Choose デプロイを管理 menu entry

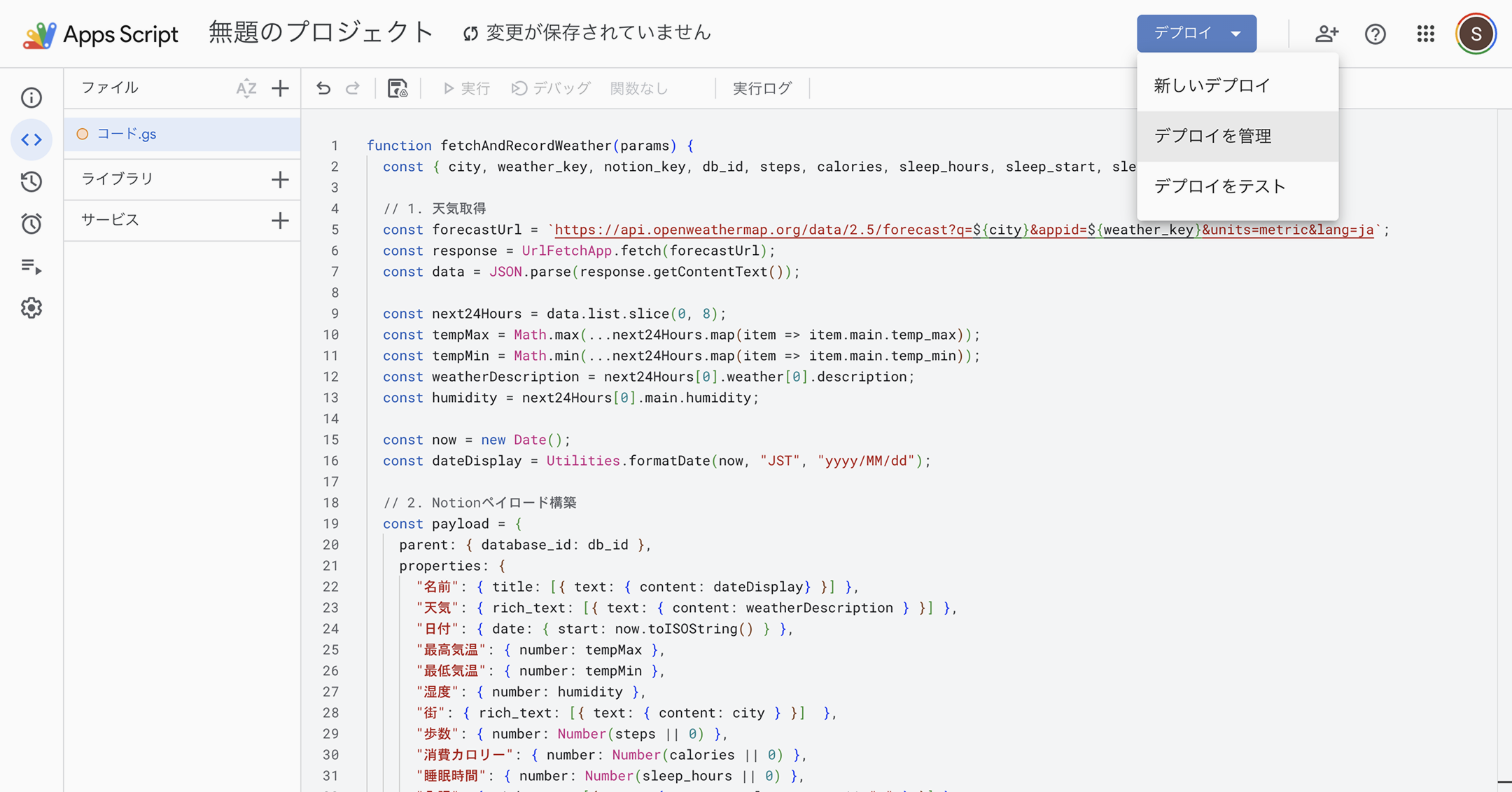click(1212, 136)
